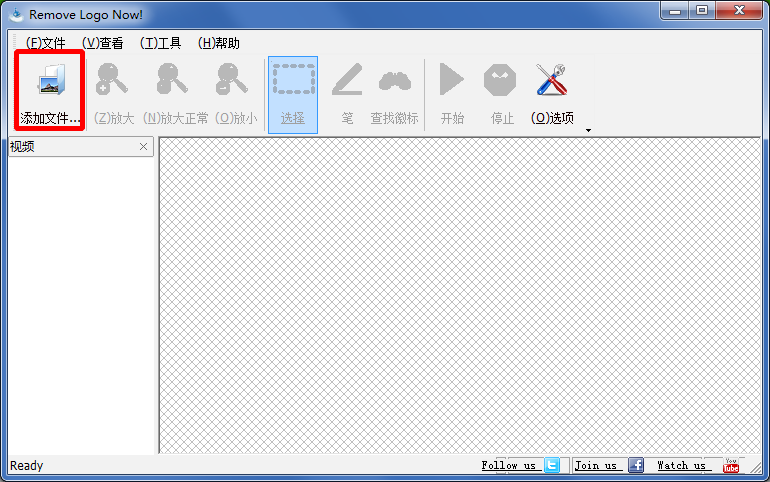Click the Remove Logo Now app icon in title bar
The width and height of the screenshot is (770, 482).
16,14
